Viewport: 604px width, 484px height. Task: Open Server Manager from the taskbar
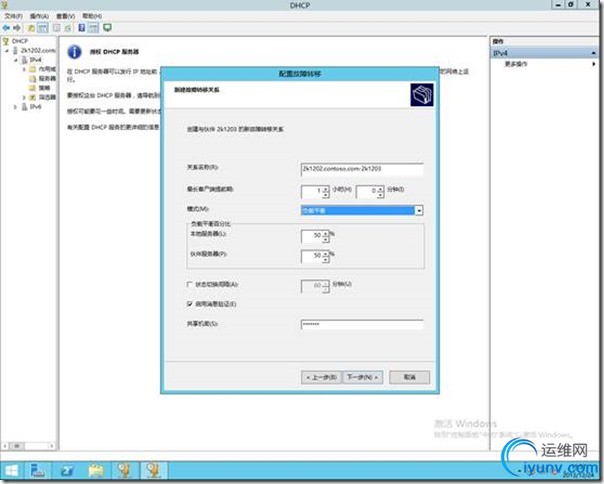[x=37, y=471]
